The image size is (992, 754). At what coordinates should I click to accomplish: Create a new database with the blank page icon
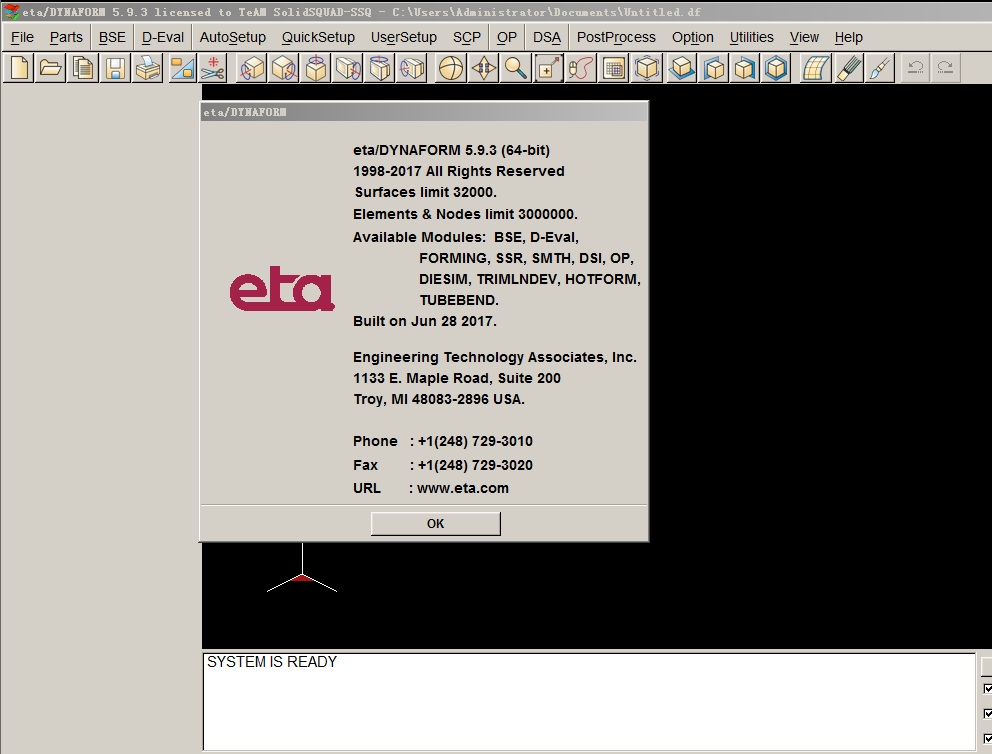[19, 68]
